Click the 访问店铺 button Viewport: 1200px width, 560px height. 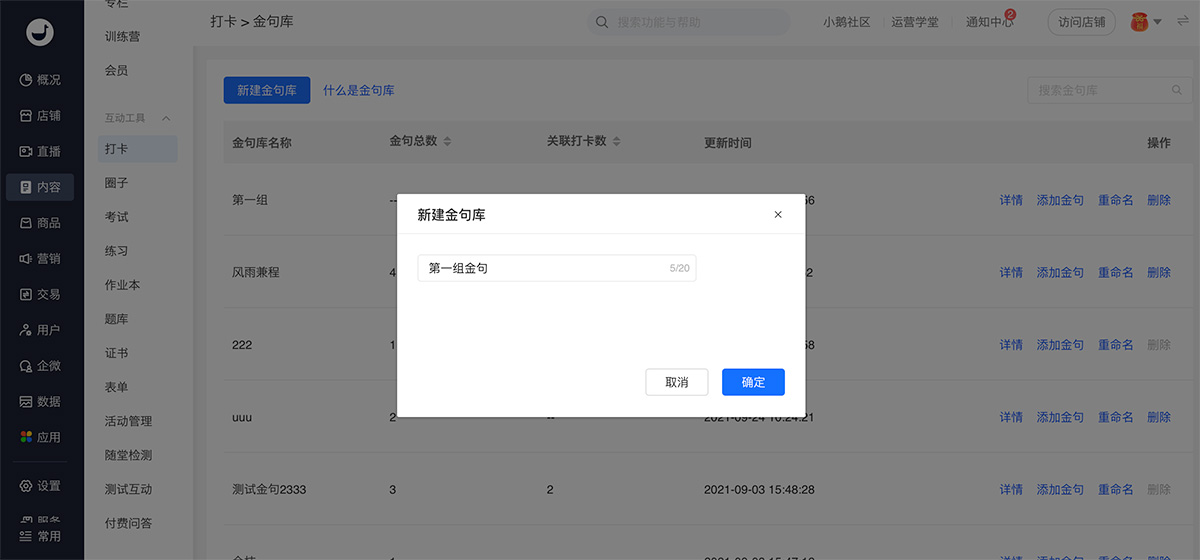[1081, 22]
